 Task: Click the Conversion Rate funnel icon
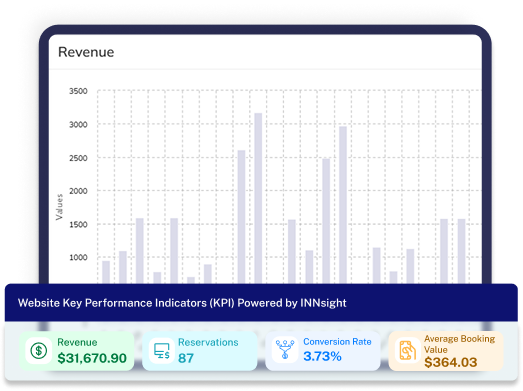coord(285,350)
